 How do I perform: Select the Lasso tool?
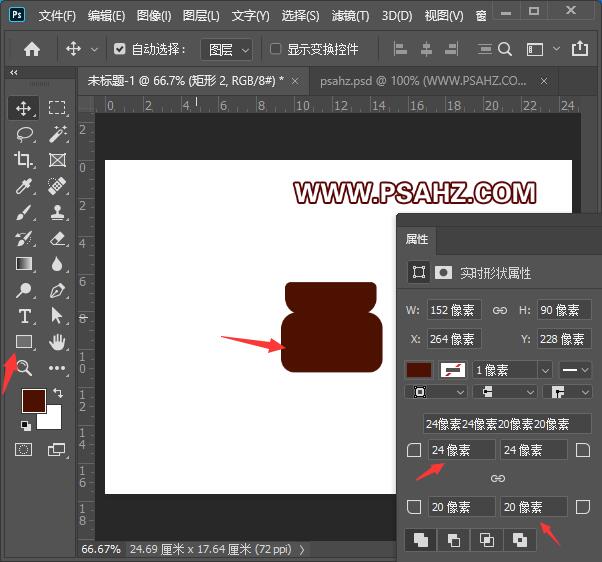[25, 134]
